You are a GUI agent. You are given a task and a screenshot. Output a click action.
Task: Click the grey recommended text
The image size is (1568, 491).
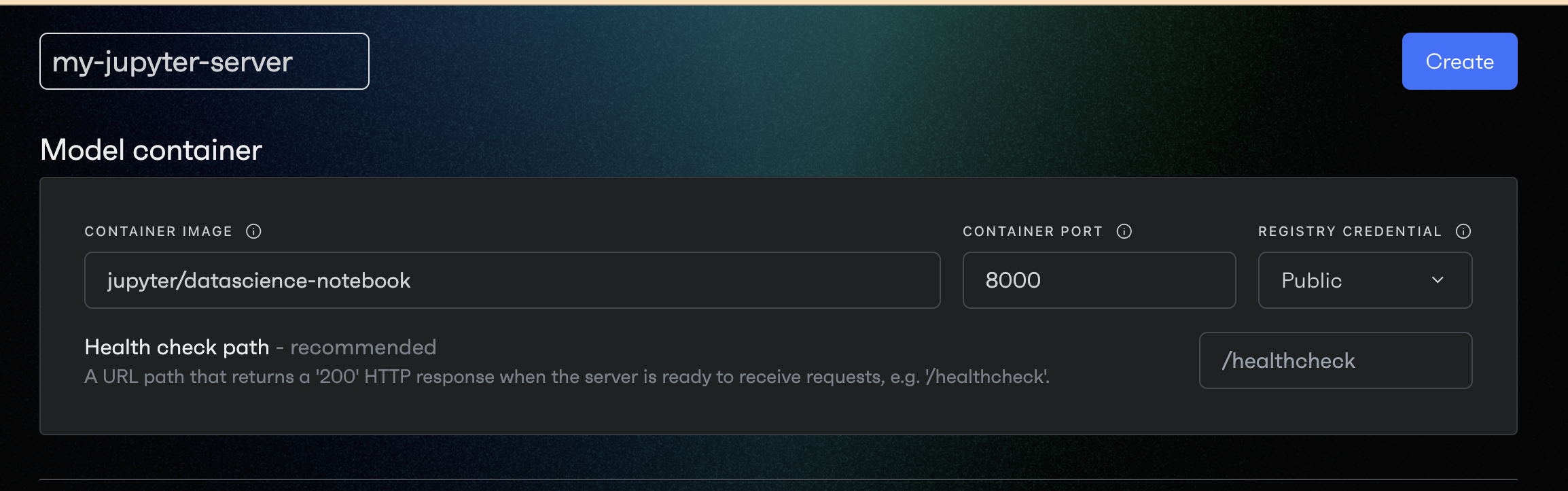point(363,348)
